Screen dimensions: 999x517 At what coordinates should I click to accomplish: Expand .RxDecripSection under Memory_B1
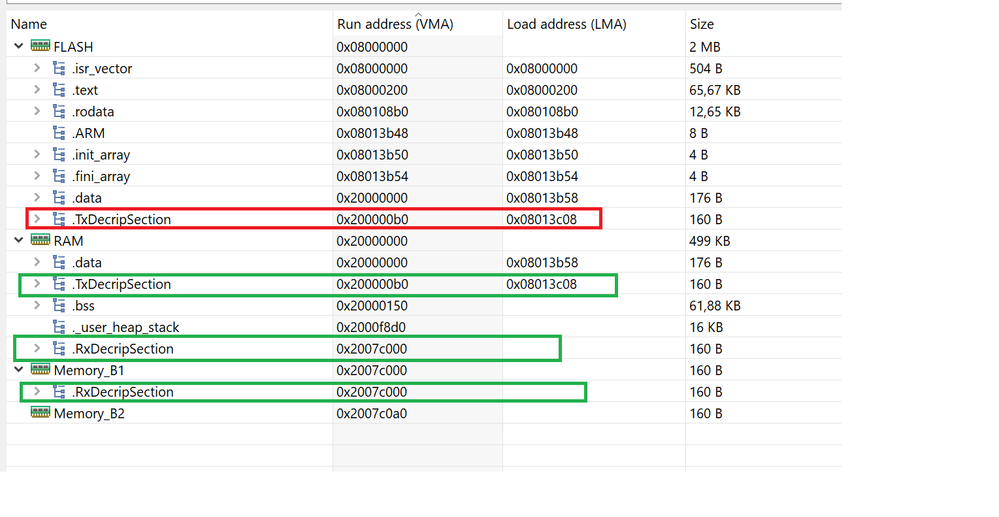37,391
